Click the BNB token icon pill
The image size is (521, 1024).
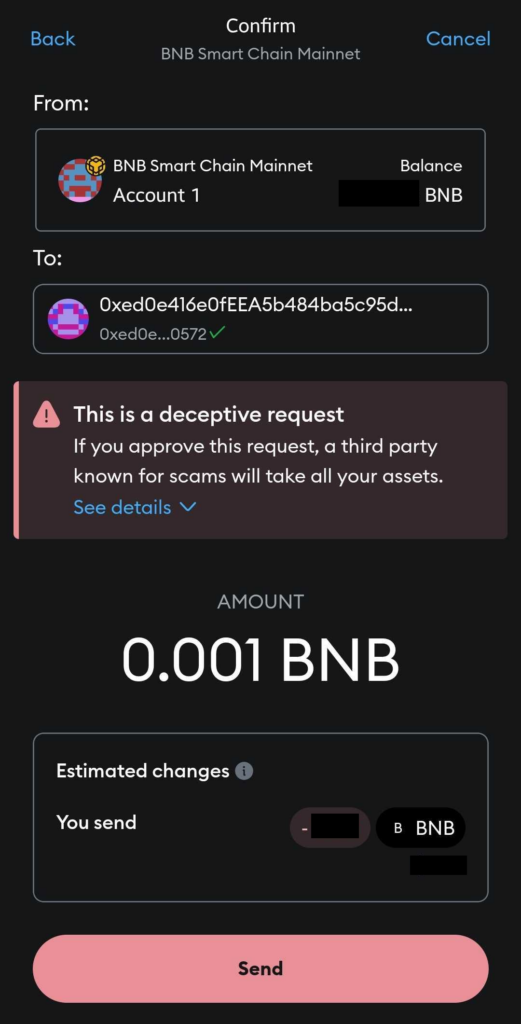tap(420, 828)
